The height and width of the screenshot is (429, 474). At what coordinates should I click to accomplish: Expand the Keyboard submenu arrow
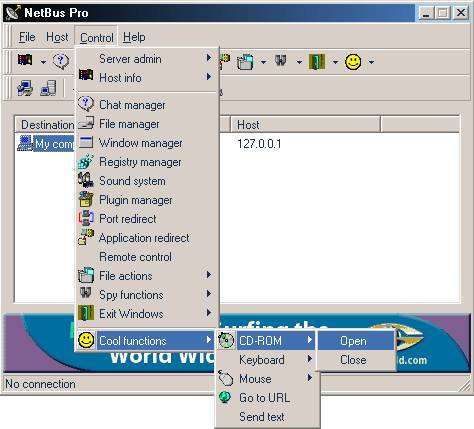point(310,359)
